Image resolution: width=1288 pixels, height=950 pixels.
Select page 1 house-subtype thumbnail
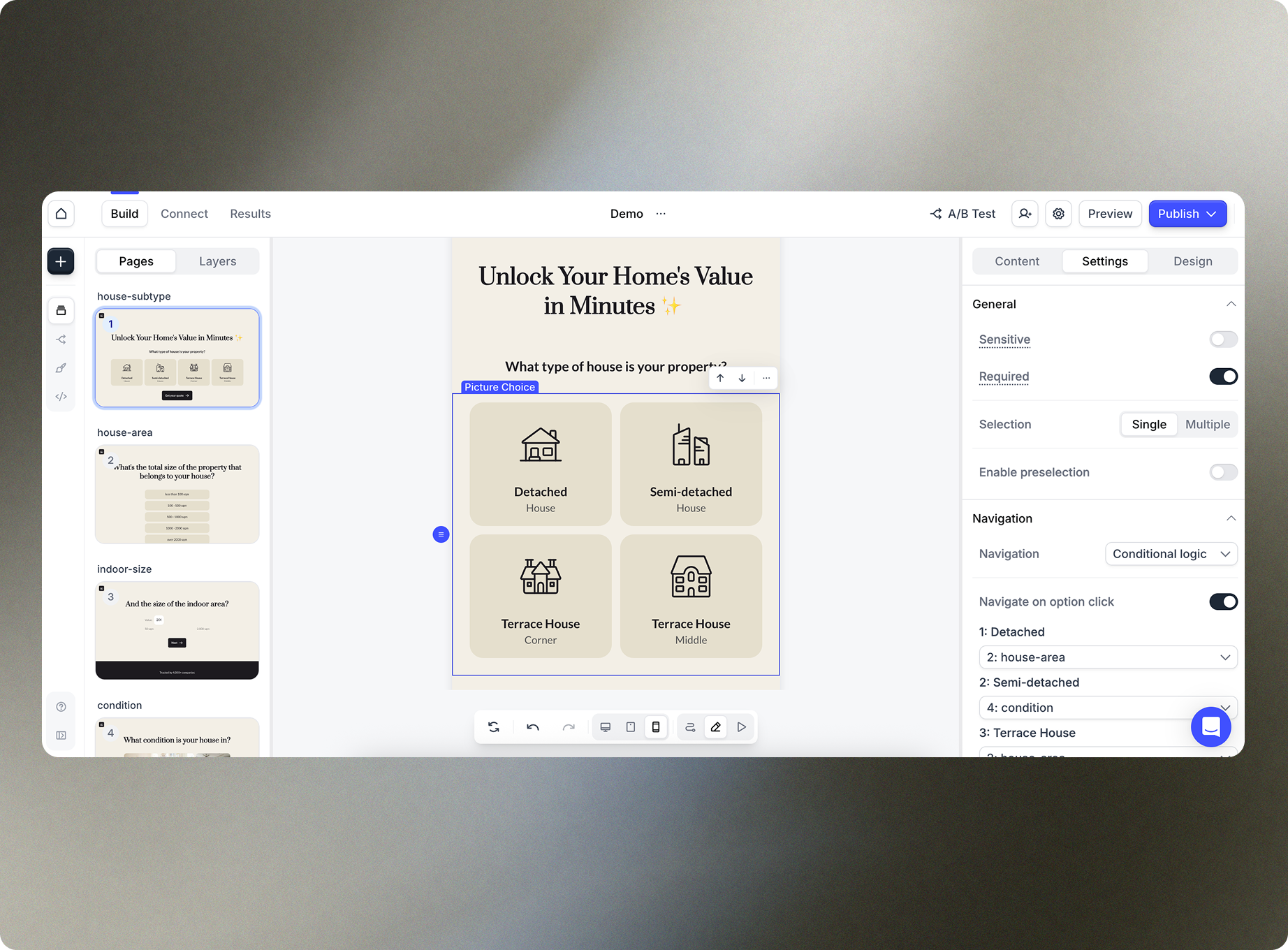tap(177, 358)
